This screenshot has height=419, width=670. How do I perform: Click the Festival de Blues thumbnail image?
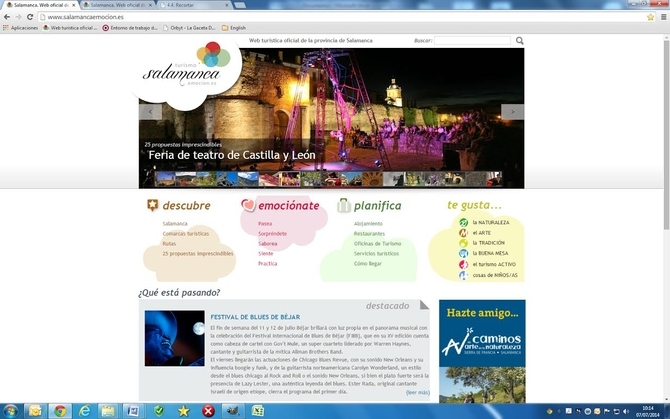[x=174, y=338]
